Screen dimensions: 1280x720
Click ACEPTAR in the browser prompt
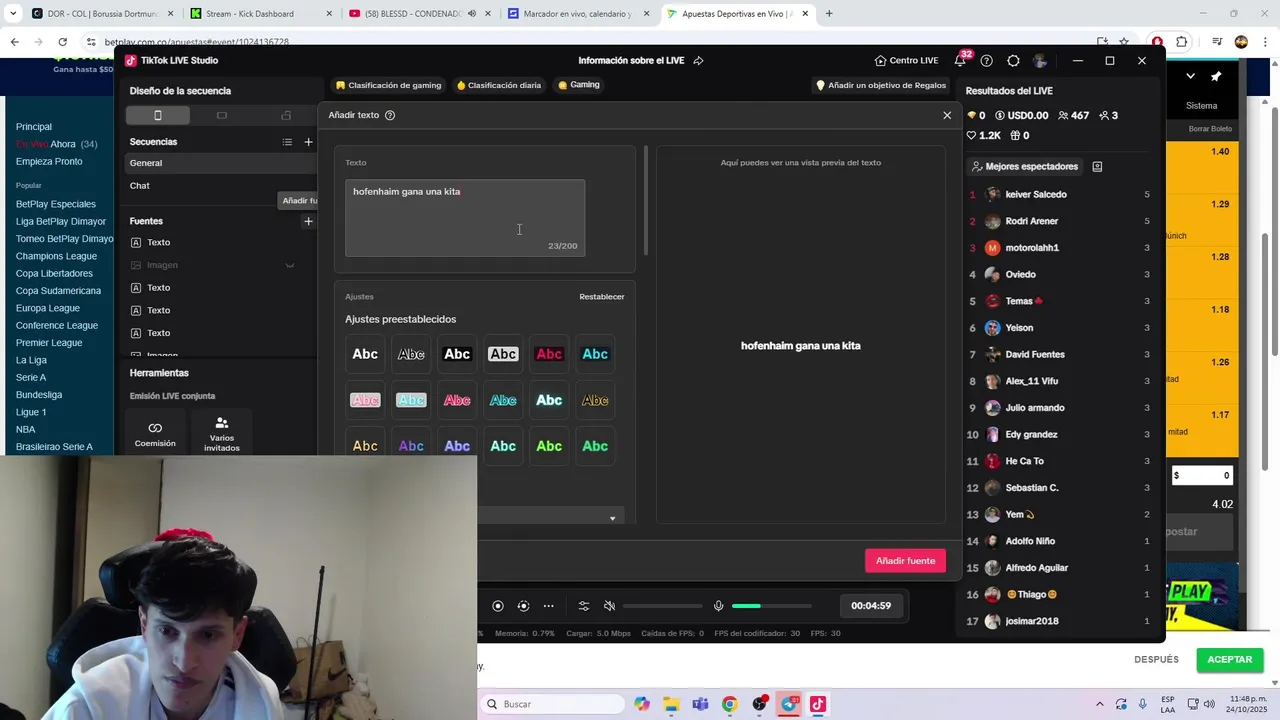[x=1229, y=660]
